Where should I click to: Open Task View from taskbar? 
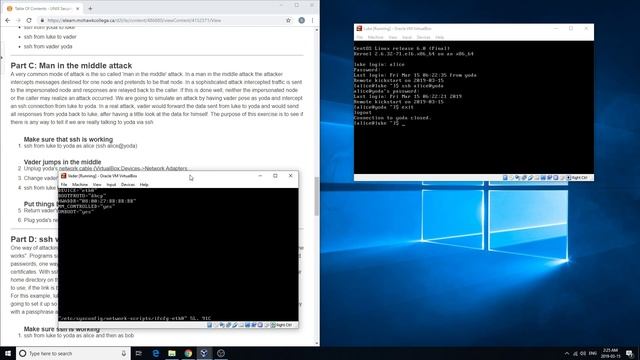(x=139, y=353)
